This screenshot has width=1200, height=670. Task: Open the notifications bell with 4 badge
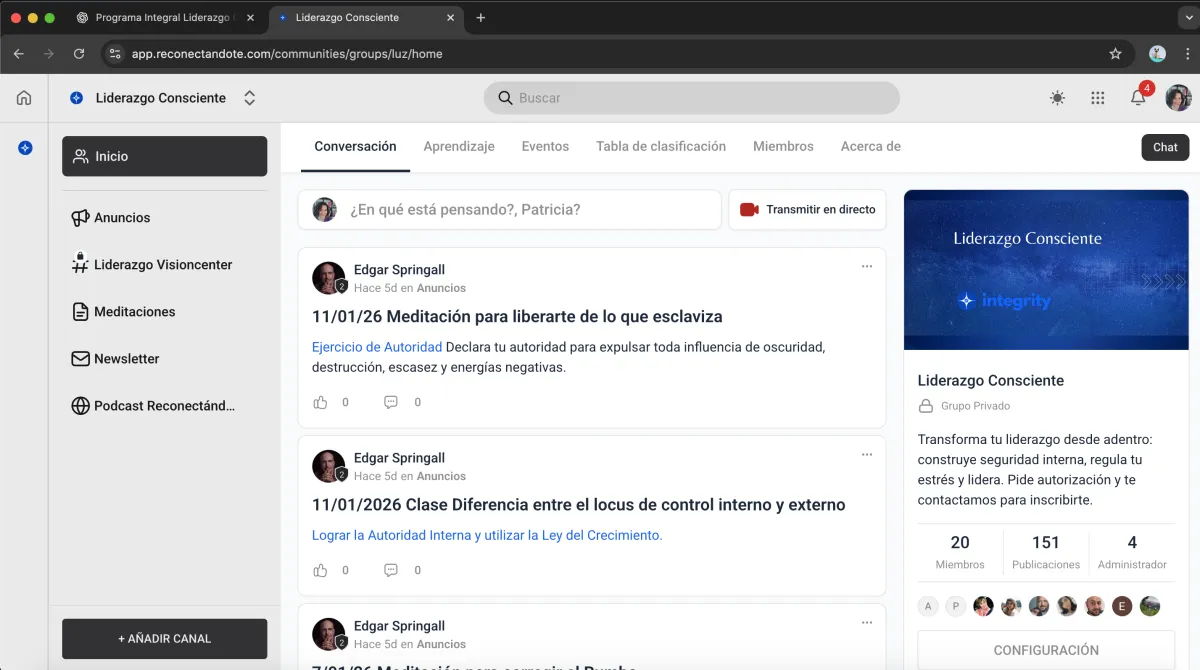pyautogui.click(x=1139, y=97)
